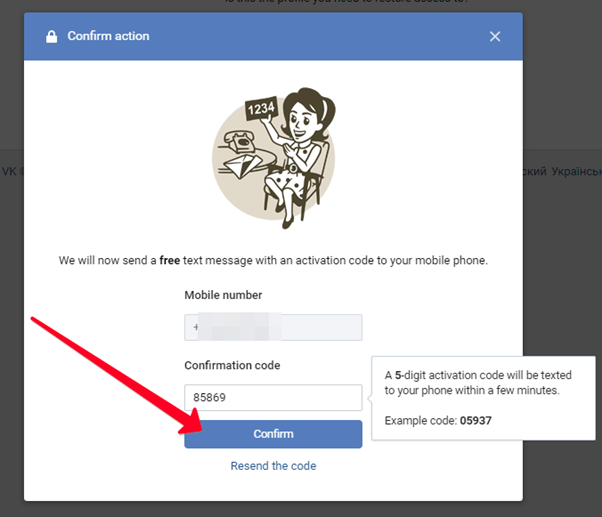Click the blurred Mobile number field
The width and height of the screenshot is (602, 517).
click(x=273, y=327)
